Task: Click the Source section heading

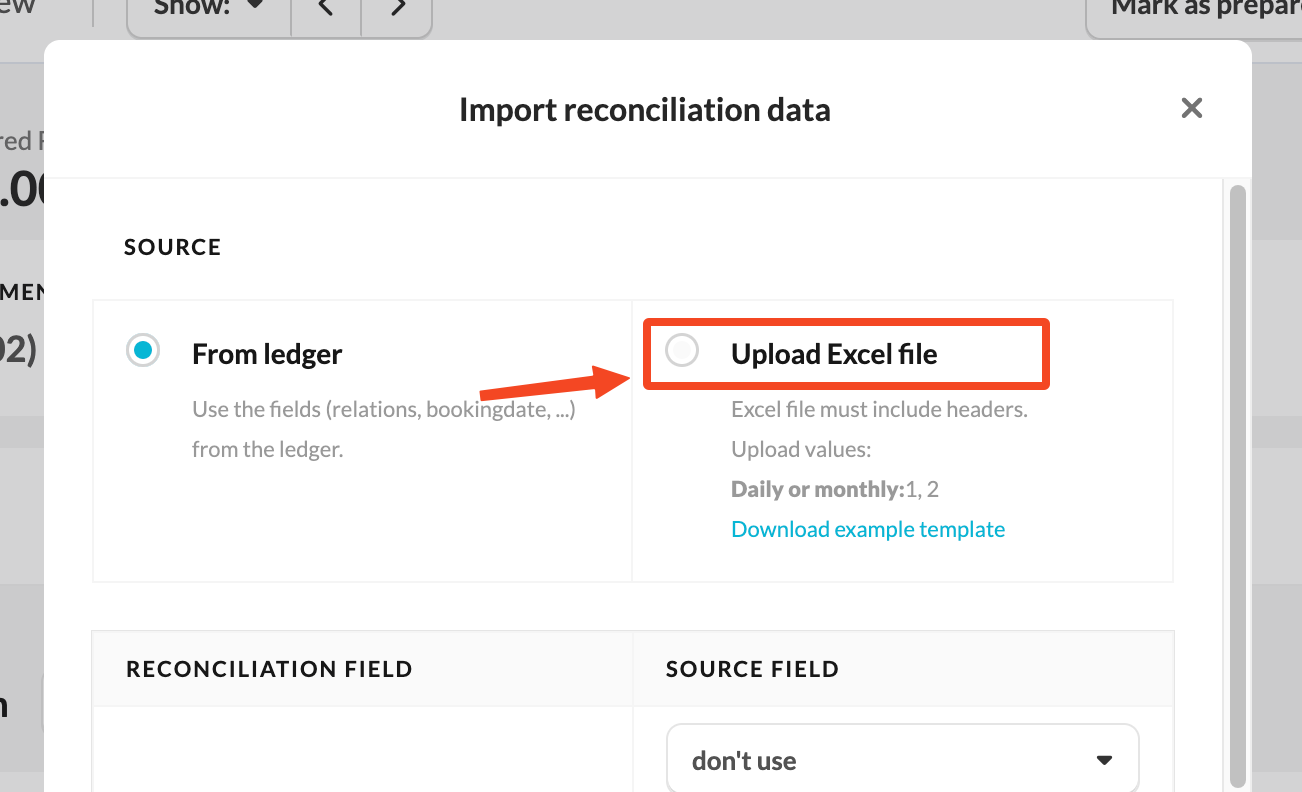Action: 172,247
